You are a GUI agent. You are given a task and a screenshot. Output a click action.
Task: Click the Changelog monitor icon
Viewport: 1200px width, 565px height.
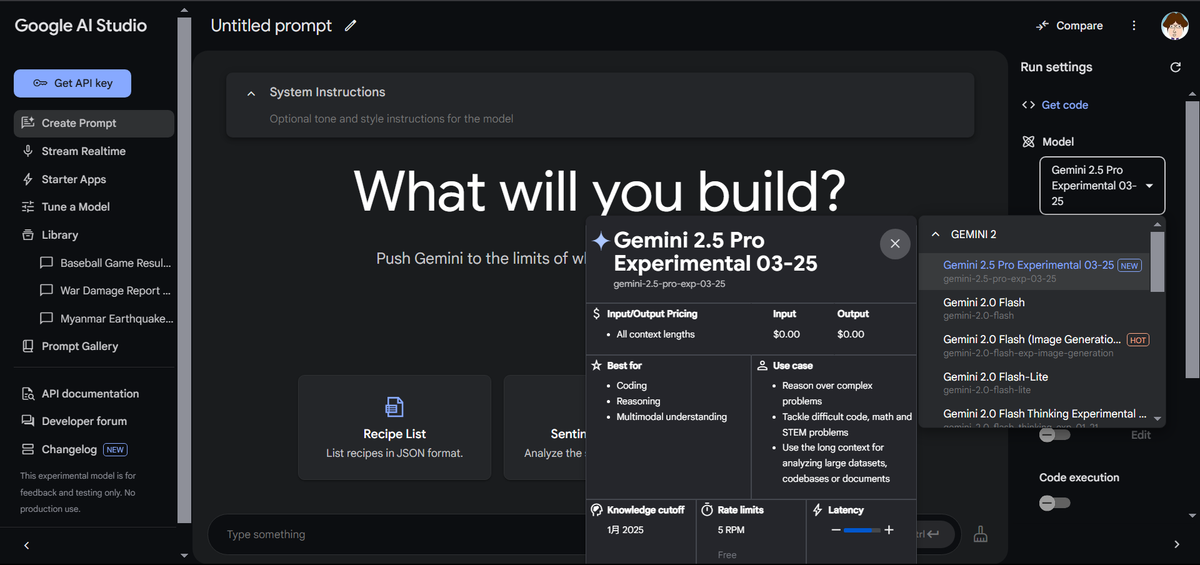click(x=28, y=449)
